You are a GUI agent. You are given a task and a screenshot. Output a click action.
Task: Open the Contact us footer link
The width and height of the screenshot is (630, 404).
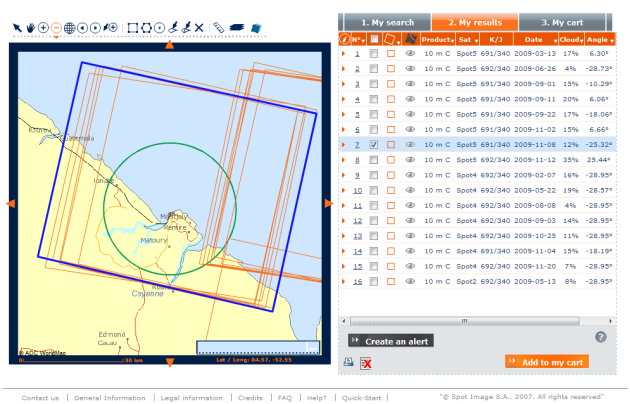point(40,398)
